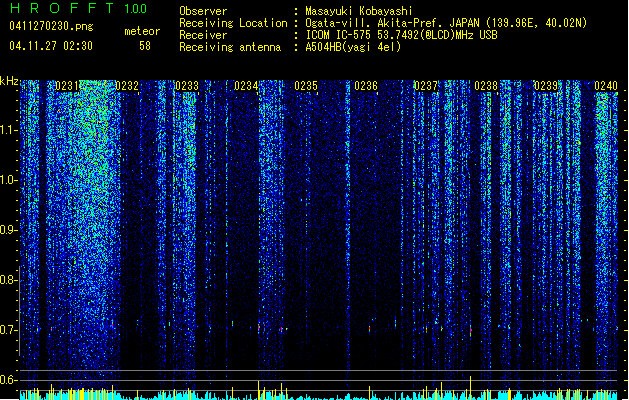Image resolution: width=629 pixels, height=400 pixels.
Task: Click the 0234 time marker
Action: (246, 86)
